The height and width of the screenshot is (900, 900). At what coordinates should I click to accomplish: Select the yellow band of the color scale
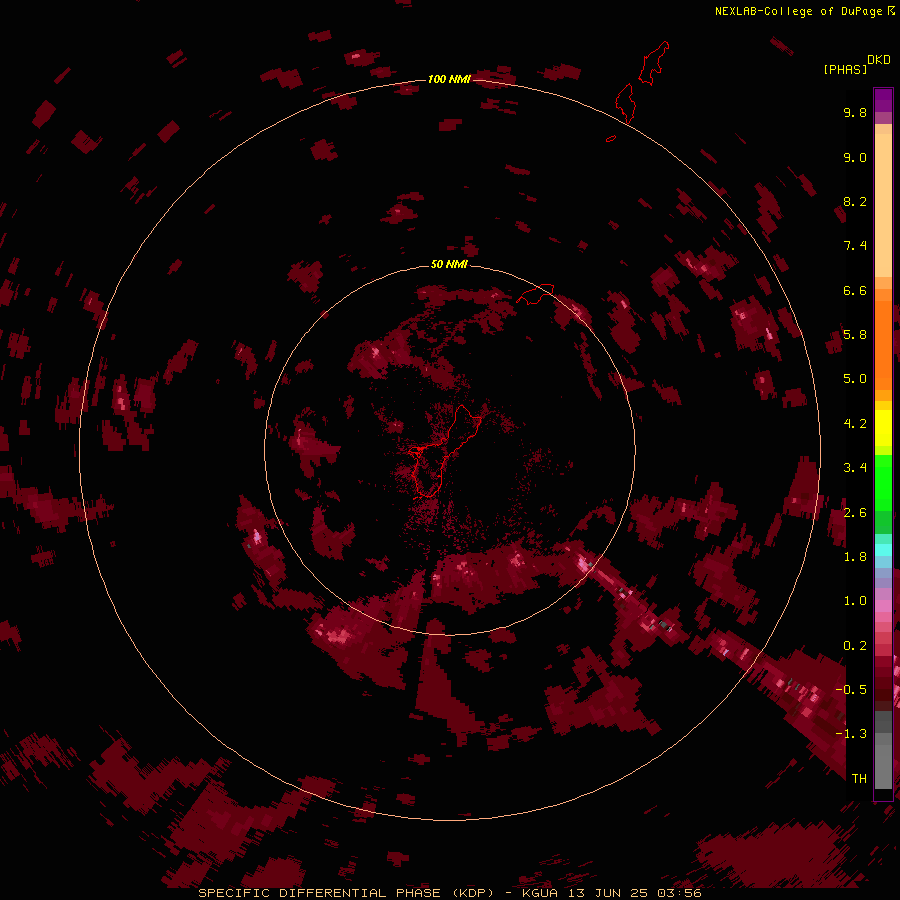point(883,428)
